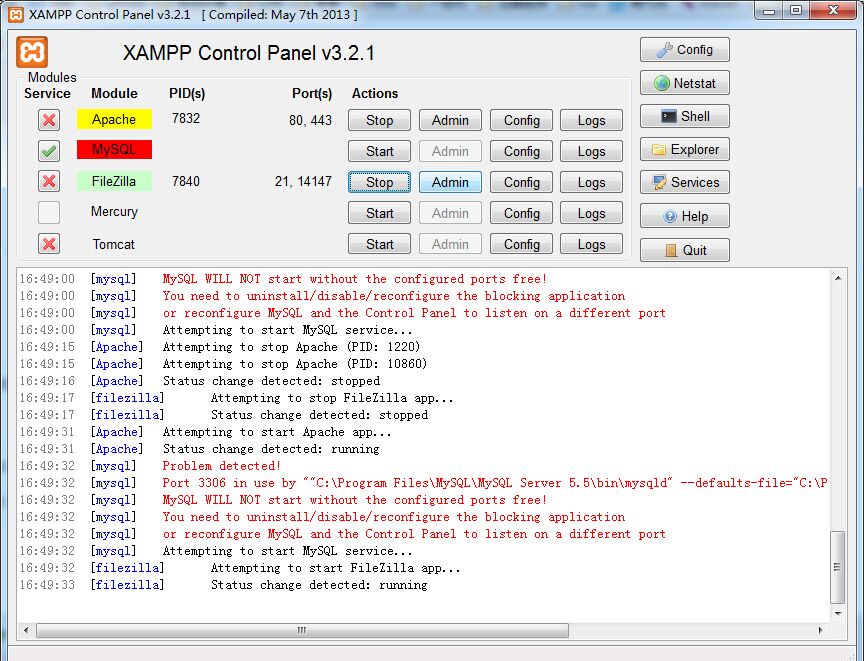Click the XAMPP logo icon
Screen dimensions: 864x661
32,52
